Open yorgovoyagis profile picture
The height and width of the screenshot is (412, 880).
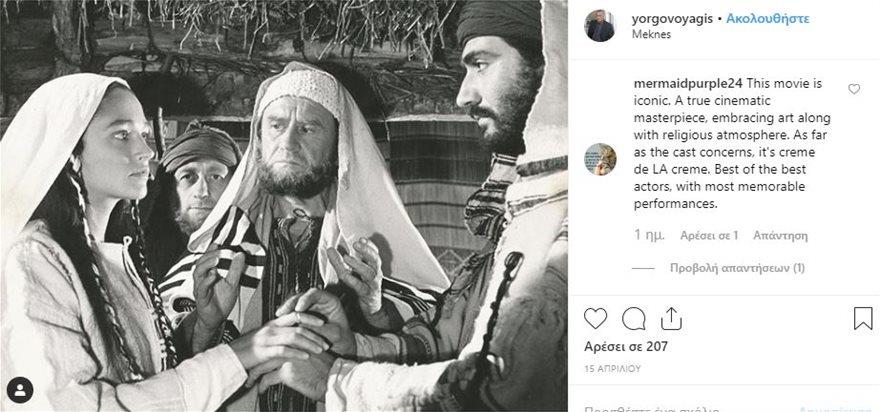tap(601, 26)
